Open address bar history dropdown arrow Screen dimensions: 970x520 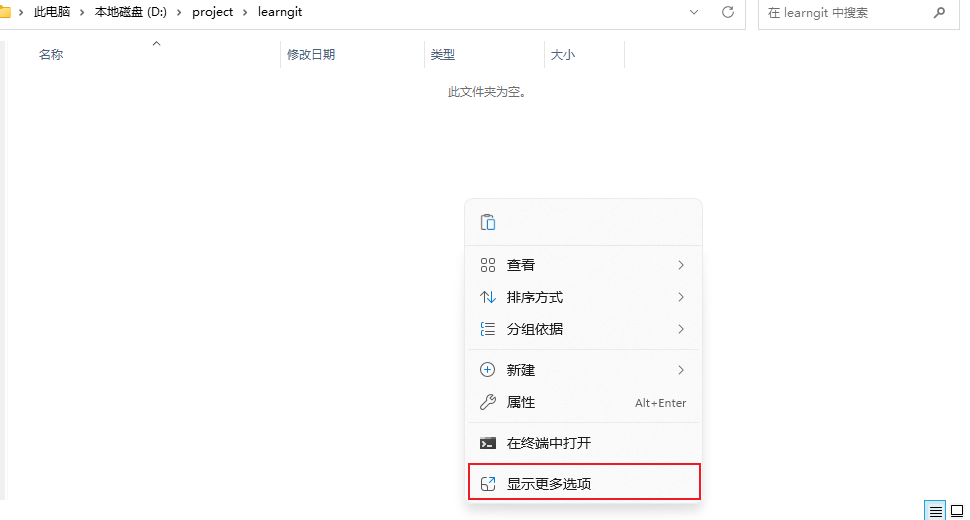695,12
